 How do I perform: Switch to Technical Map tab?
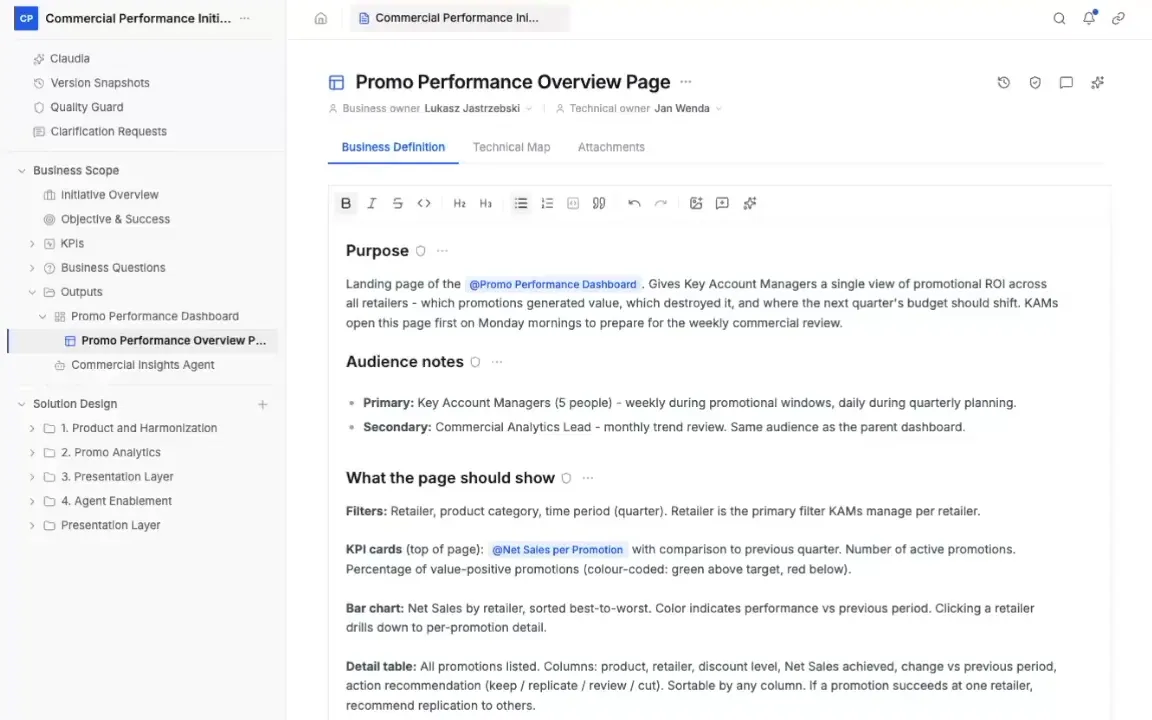pos(511,147)
